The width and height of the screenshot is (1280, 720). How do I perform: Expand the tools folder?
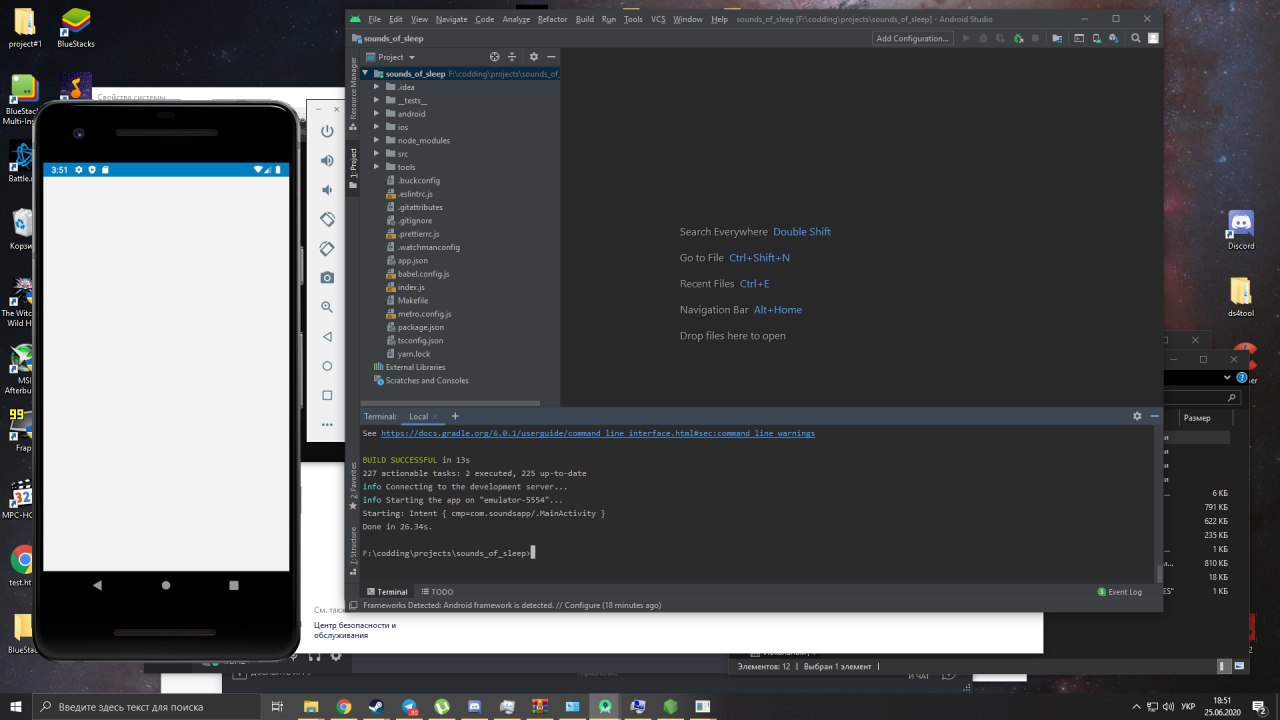tap(377, 167)
